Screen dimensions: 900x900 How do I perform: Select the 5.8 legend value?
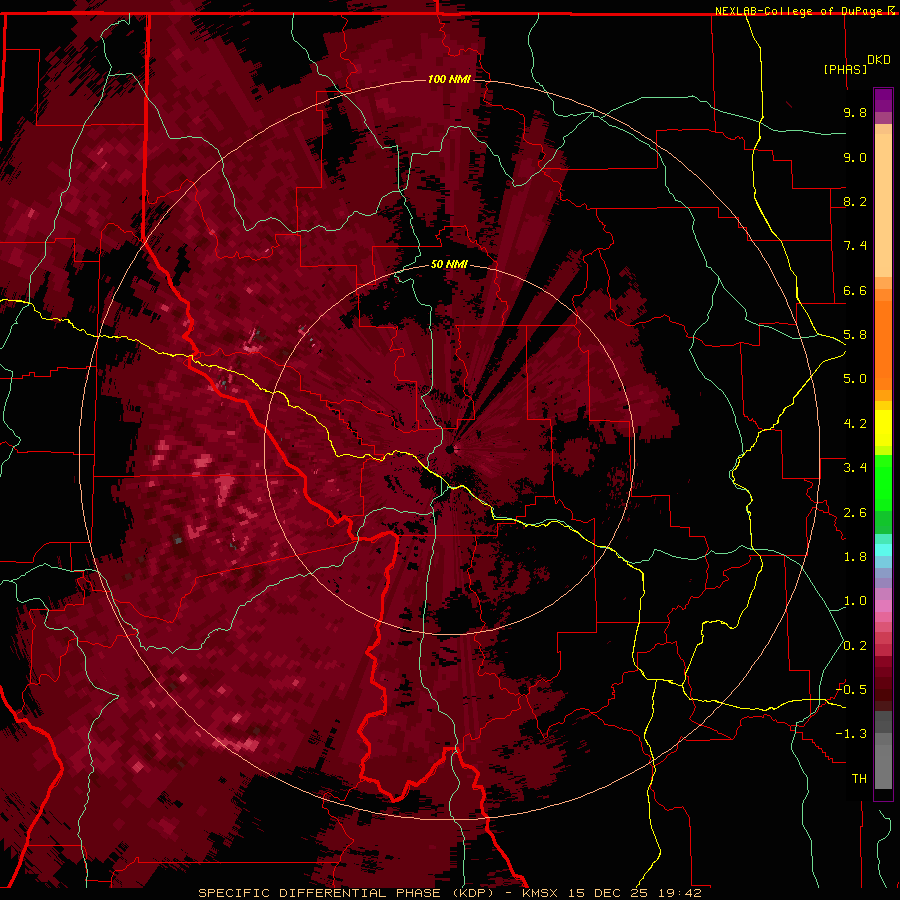[855, 335]
